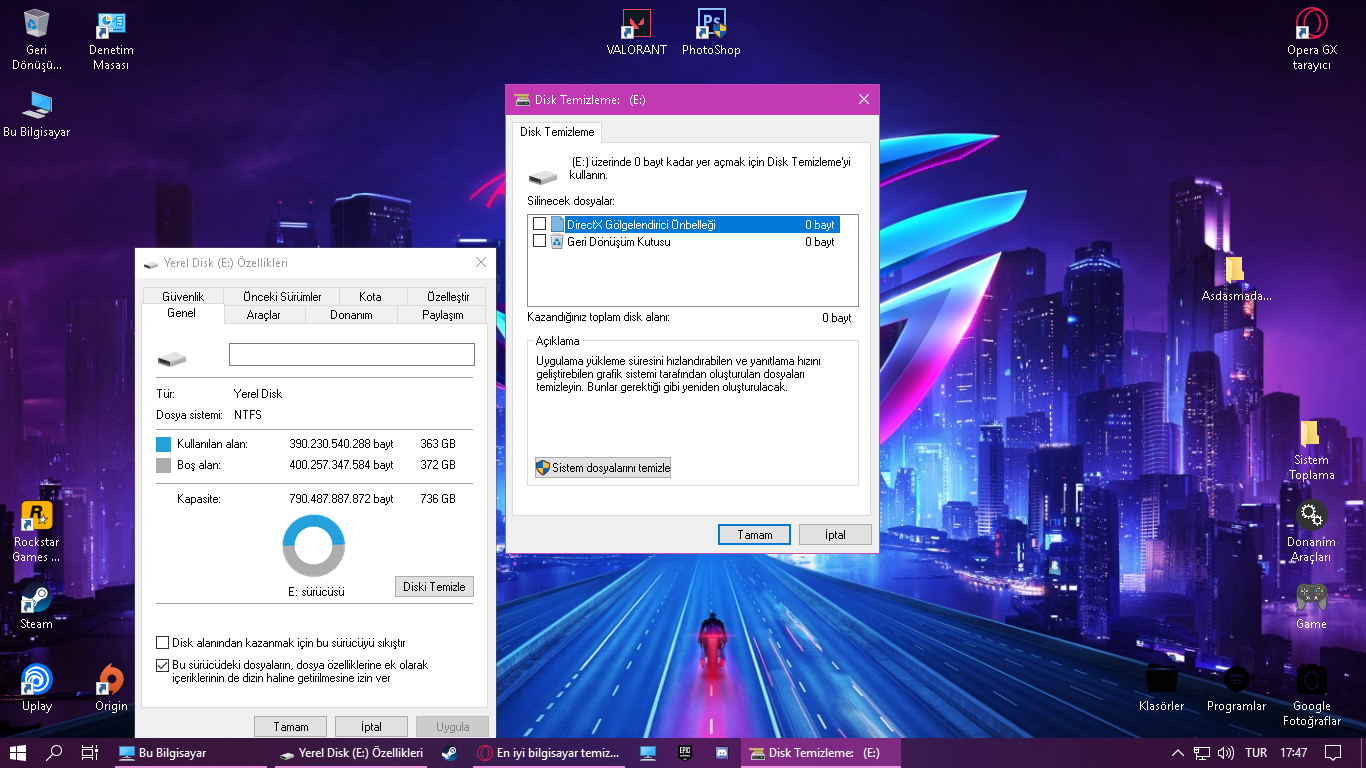Open the Google Fotoğraflar desktop icon
The height and width of the screenshot is (768, 1366).
[1311, 696]
